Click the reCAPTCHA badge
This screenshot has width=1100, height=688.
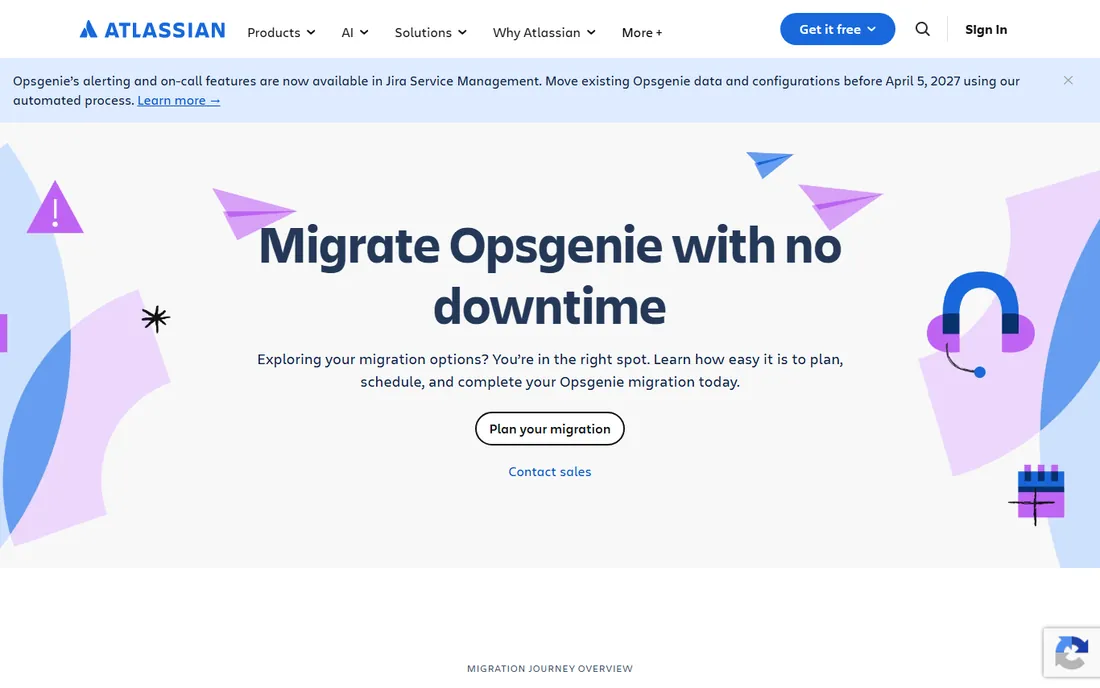click(x=1071, y=653)
